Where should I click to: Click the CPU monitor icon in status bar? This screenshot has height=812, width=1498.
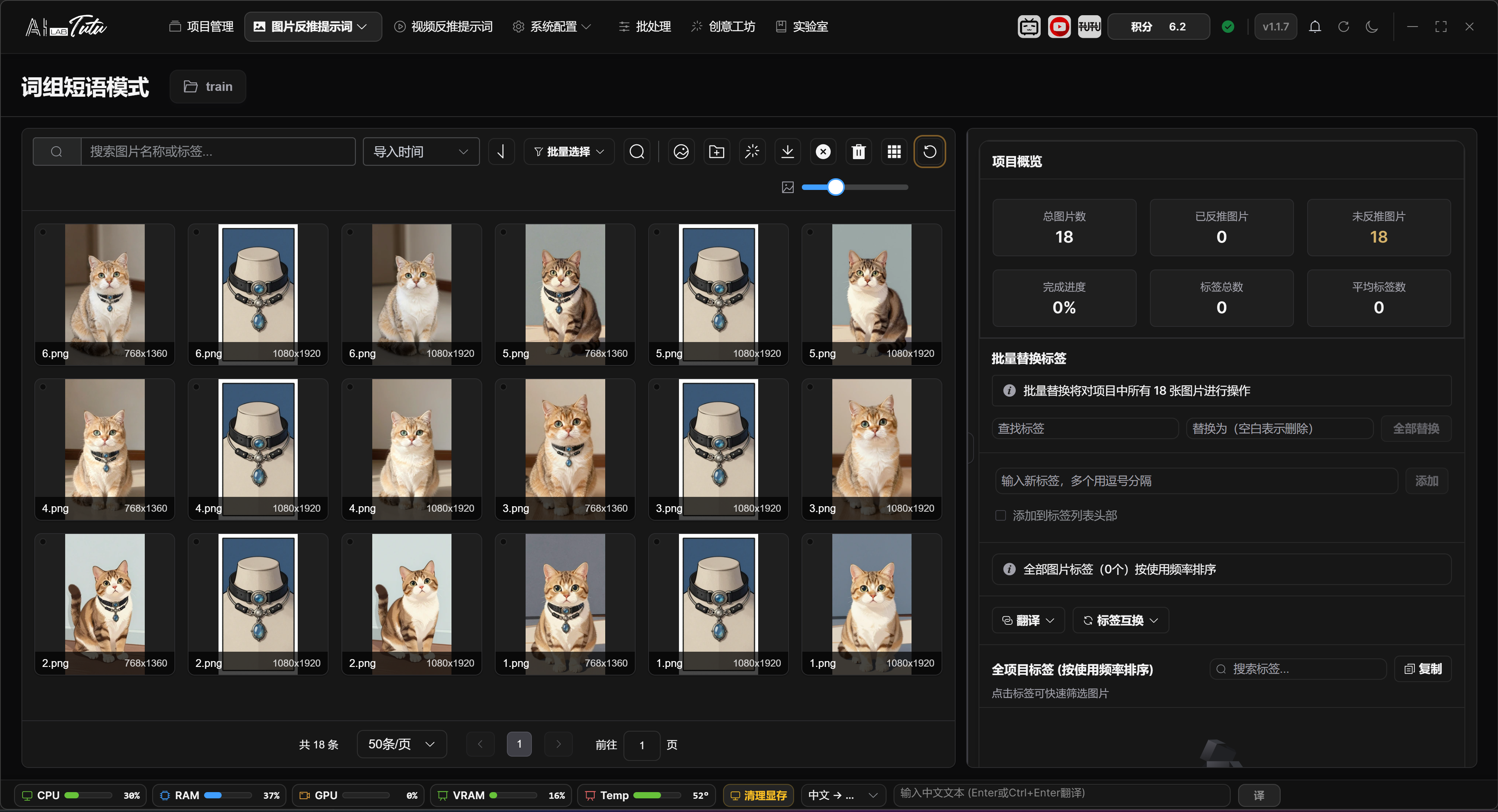pyautogui.click(x=27, y=795)
